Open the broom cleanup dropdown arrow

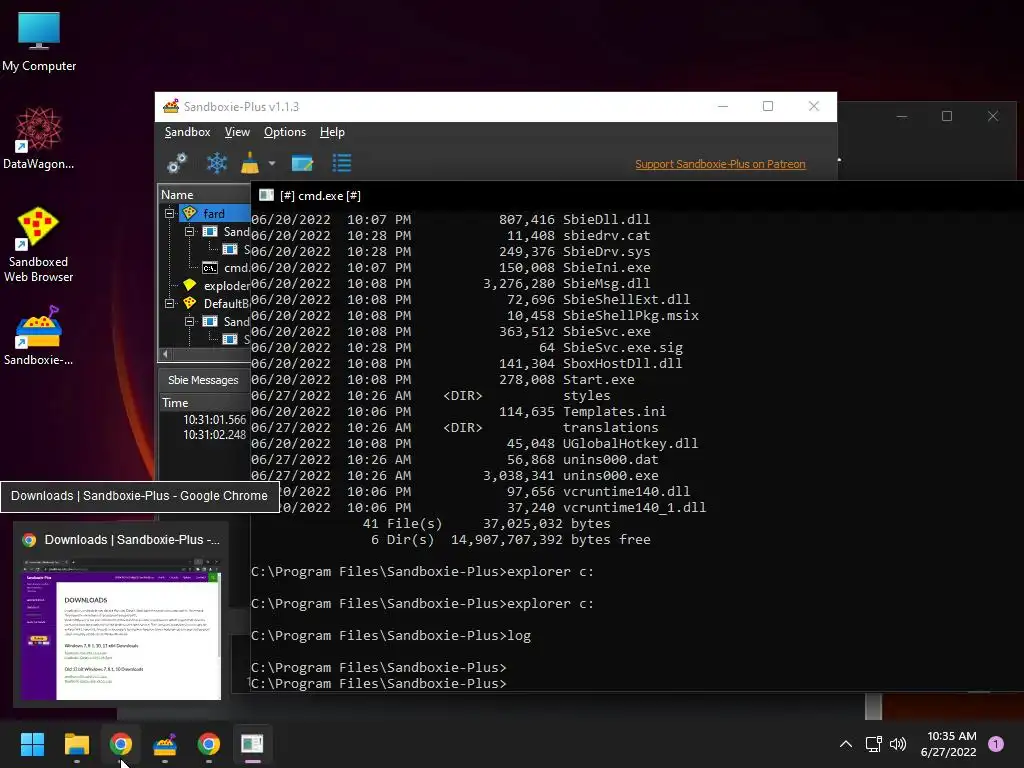pyautogui.click(x=272, y=163)
